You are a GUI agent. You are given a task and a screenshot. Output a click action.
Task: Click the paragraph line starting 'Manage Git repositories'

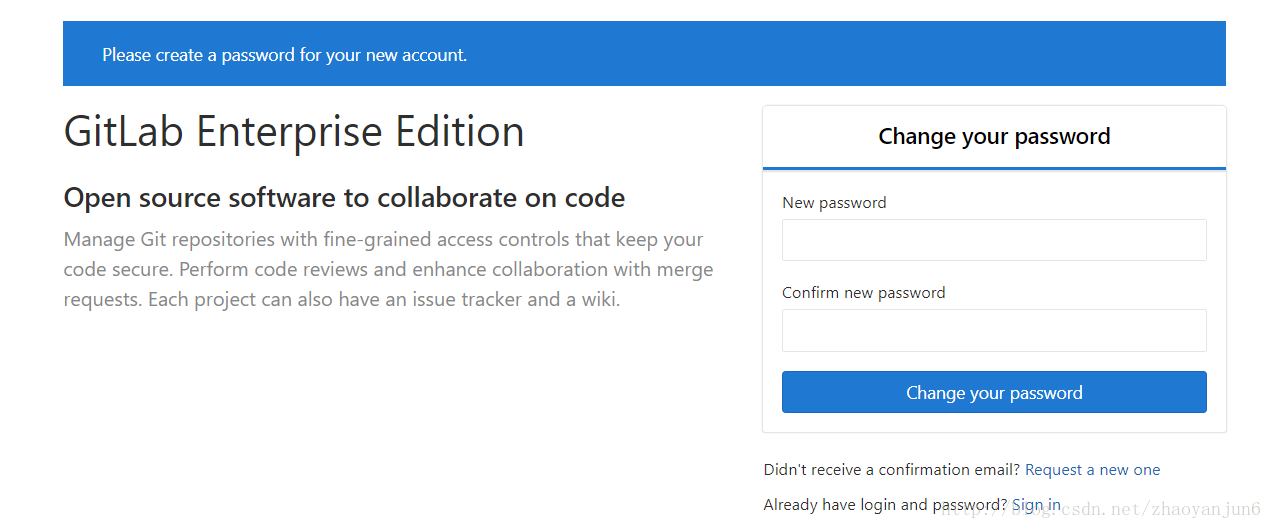(x=383, y=240)
